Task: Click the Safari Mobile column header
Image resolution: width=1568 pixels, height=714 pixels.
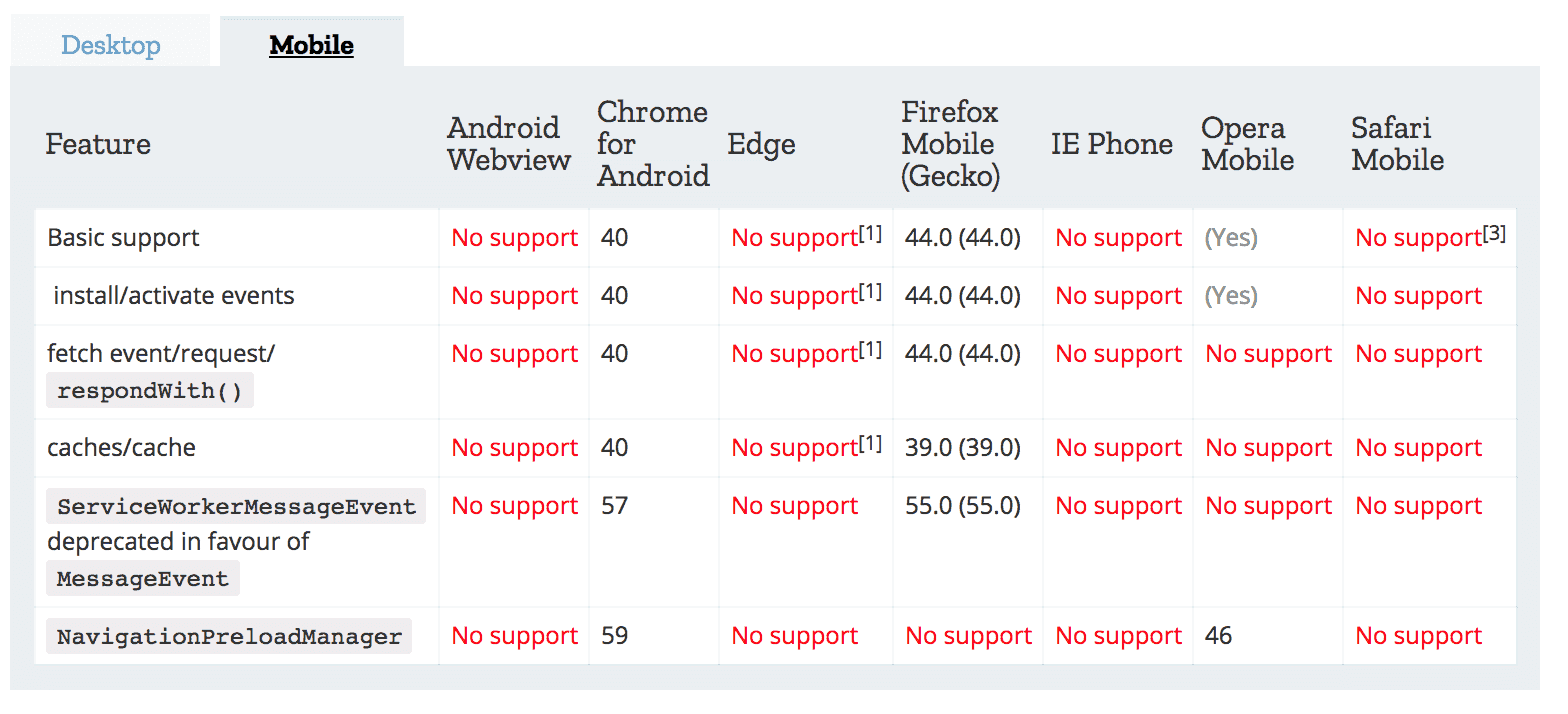Action: pos(1397,144)
